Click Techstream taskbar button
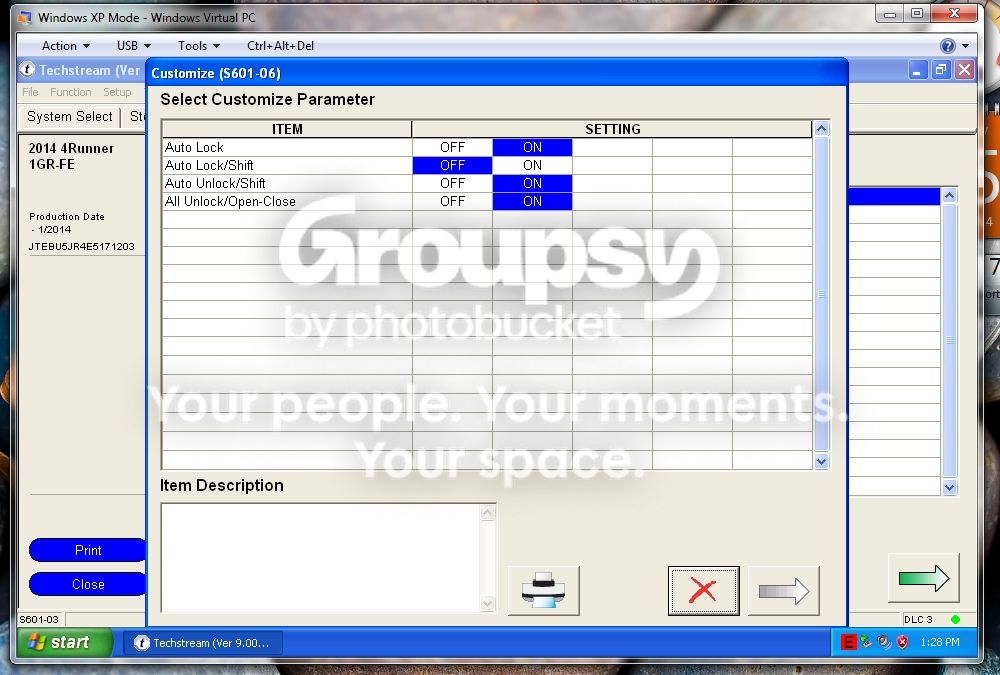Viewport: 1000px width, 675px height. click(x=203, y=643)
